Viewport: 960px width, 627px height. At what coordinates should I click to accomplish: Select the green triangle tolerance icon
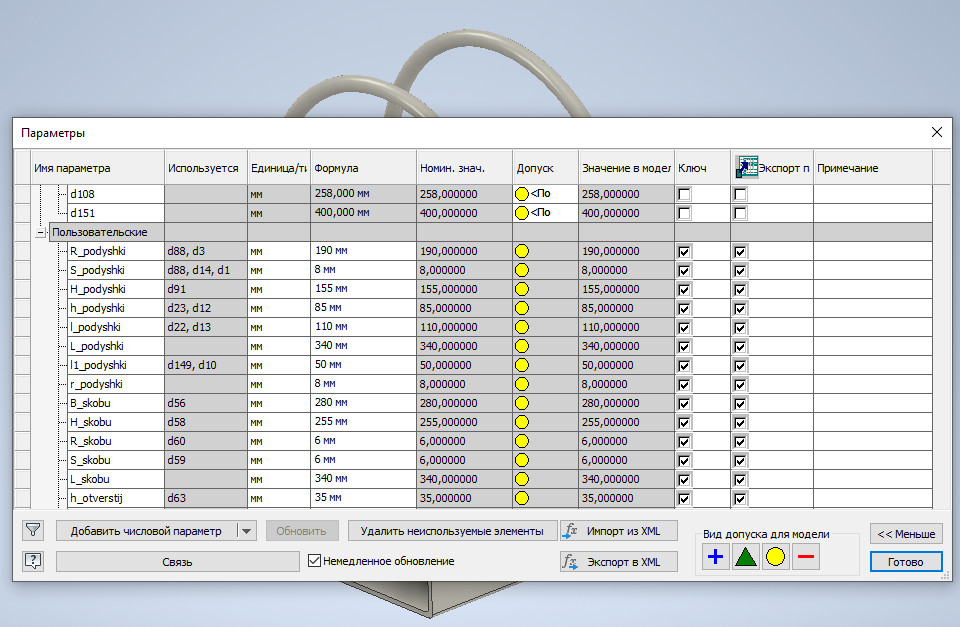[x=745, y=558]
